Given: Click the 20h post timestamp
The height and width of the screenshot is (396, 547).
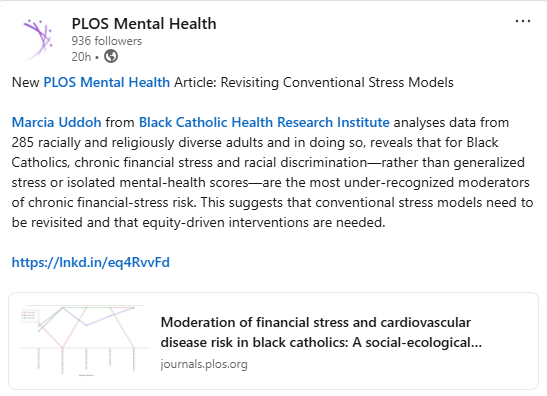Looking at the screenshot, I should click(x=81, y=57).
